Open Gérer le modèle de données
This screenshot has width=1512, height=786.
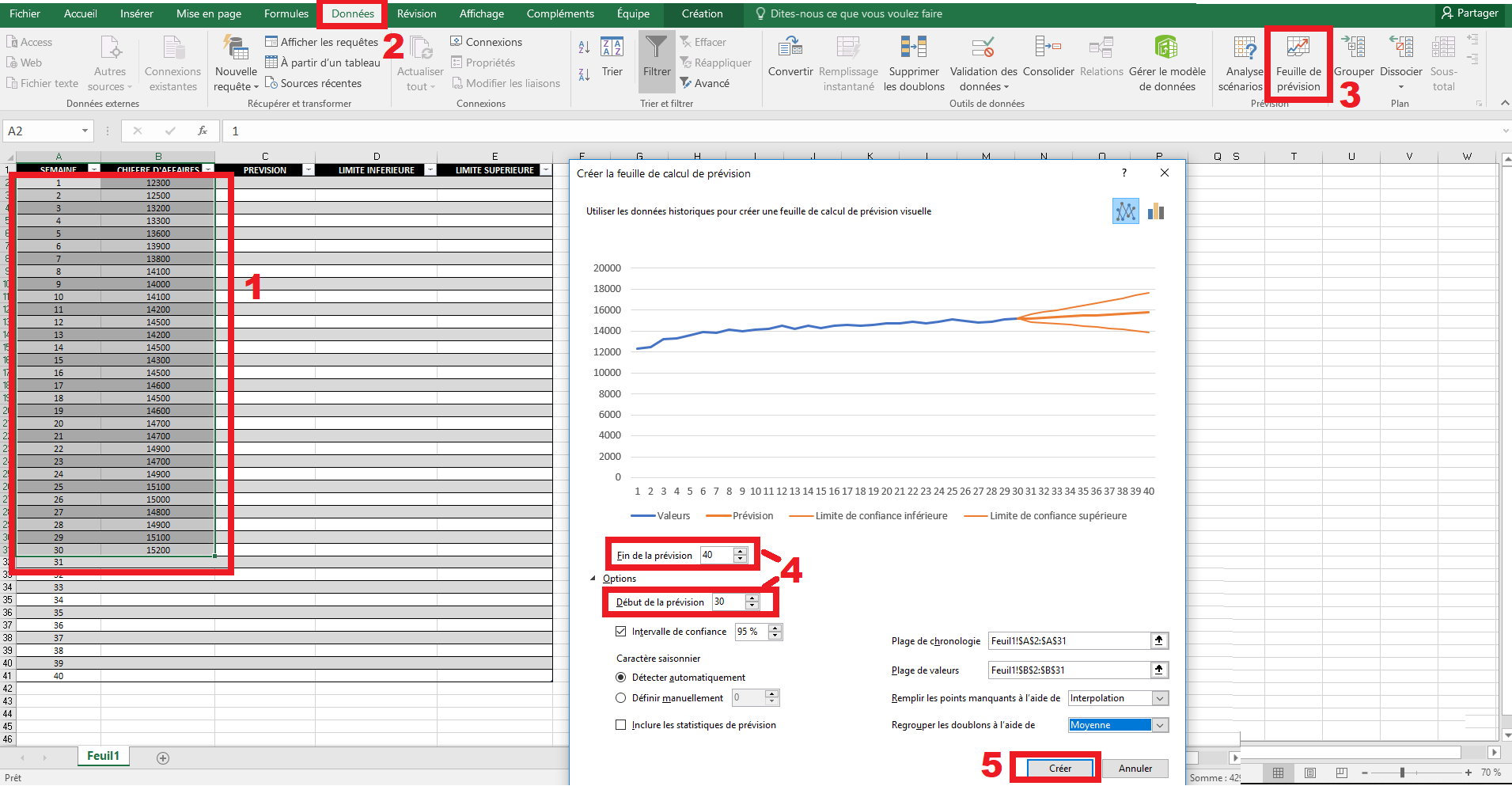(x=1167, y=64)
